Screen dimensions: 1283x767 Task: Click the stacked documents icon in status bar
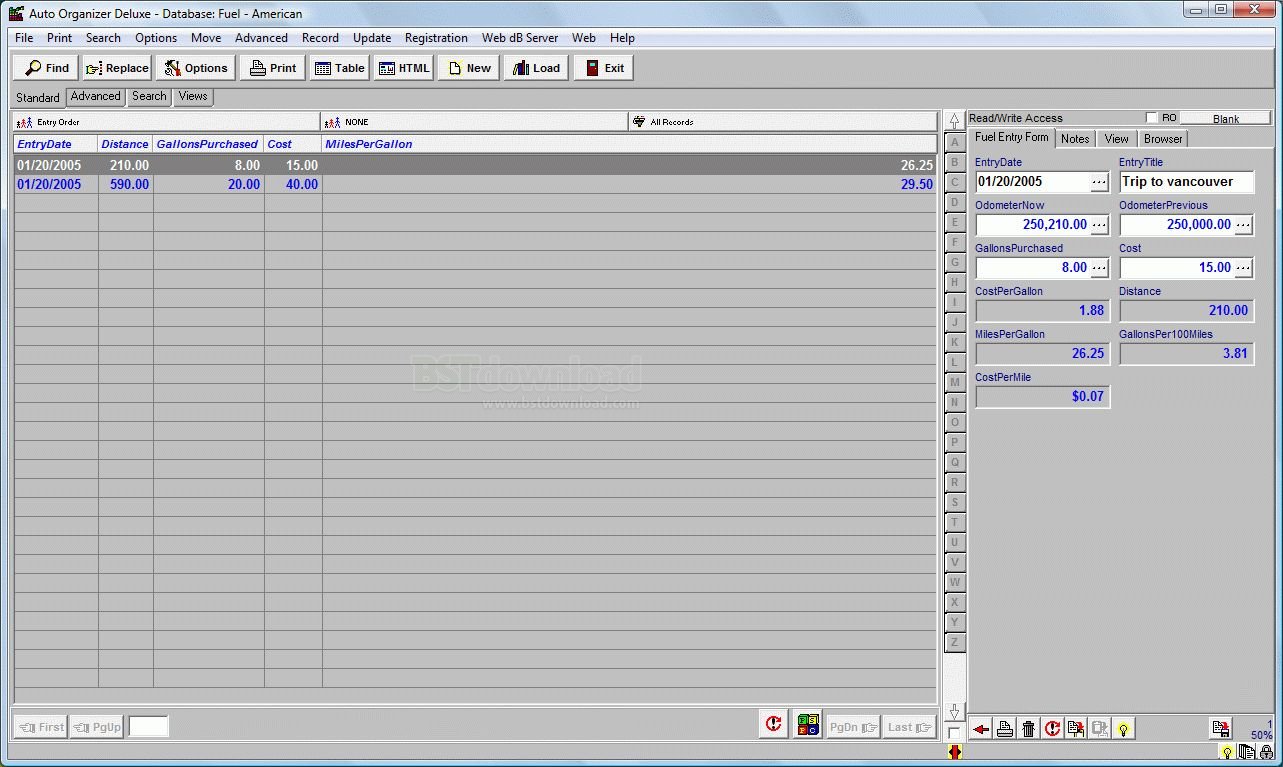click(1246, 753)
